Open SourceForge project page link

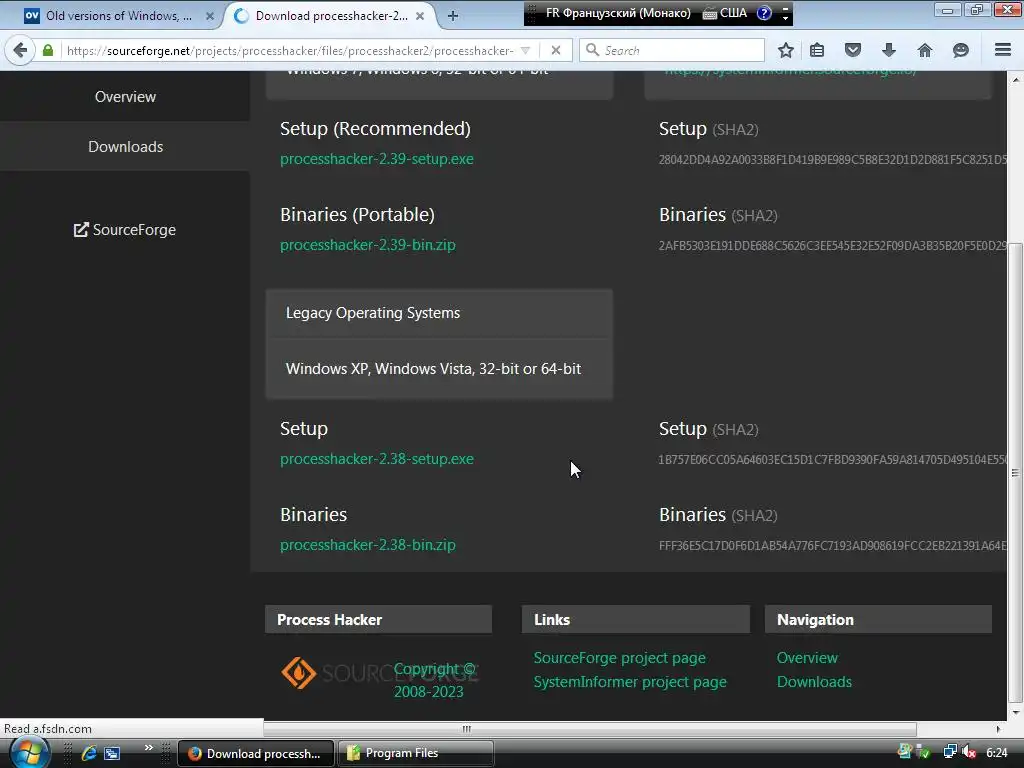[x=620, y=658]
